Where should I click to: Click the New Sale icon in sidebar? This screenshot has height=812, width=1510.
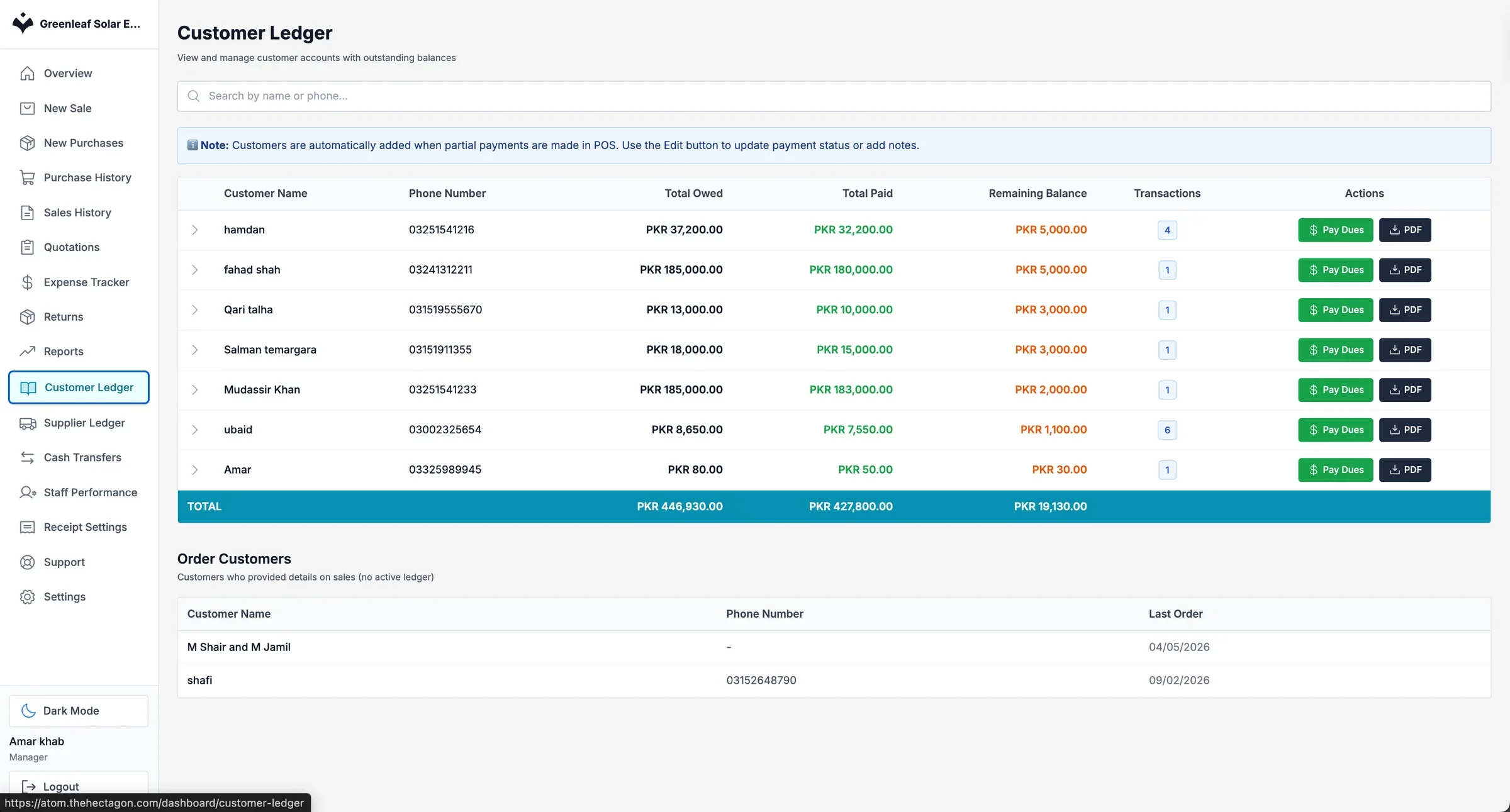[x=27, y=108]
